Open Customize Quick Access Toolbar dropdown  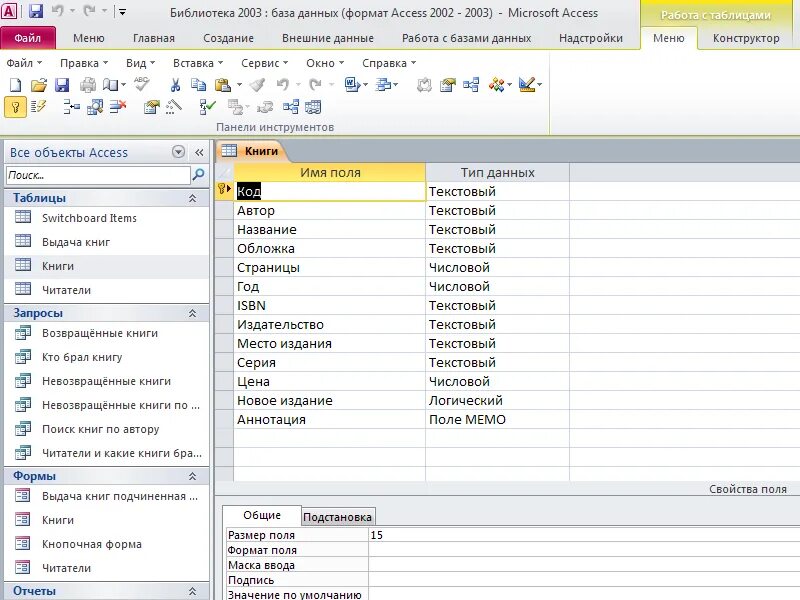122,12
